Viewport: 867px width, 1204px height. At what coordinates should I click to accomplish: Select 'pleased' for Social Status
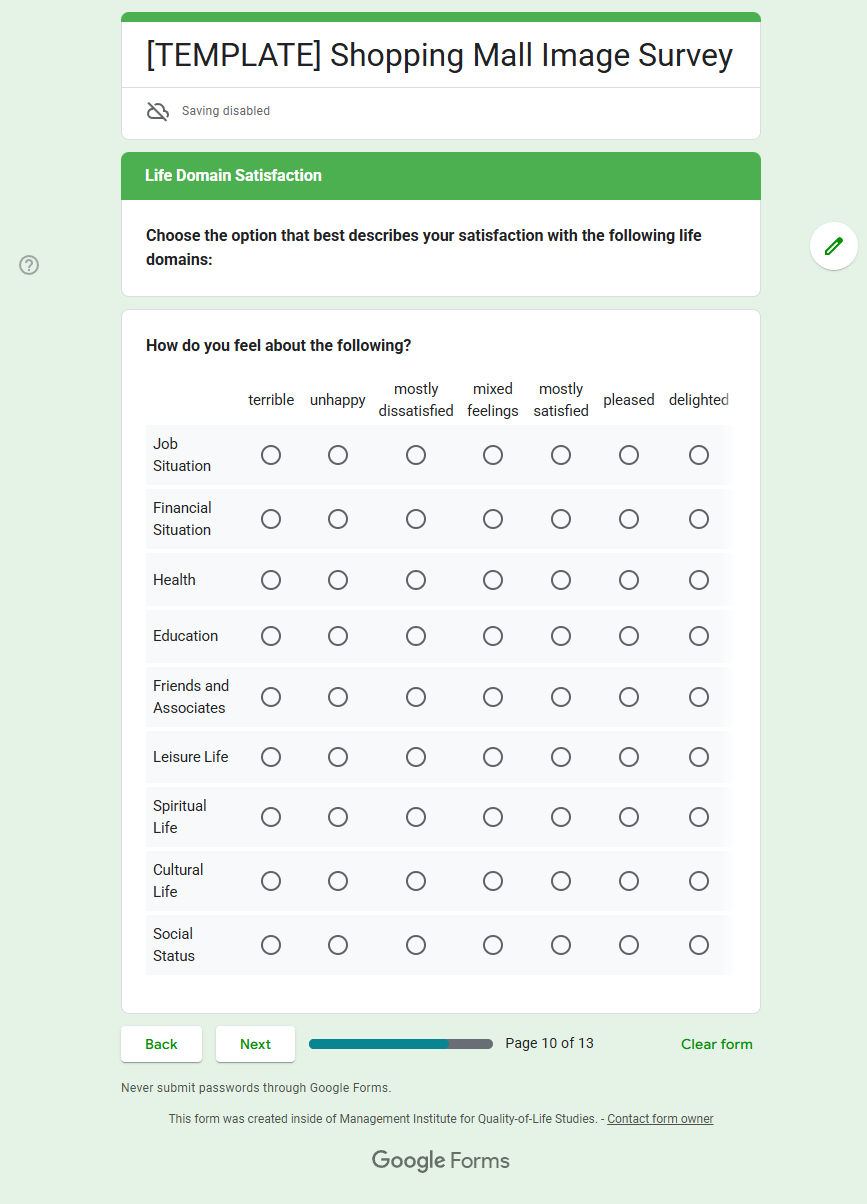pos(629,945)
